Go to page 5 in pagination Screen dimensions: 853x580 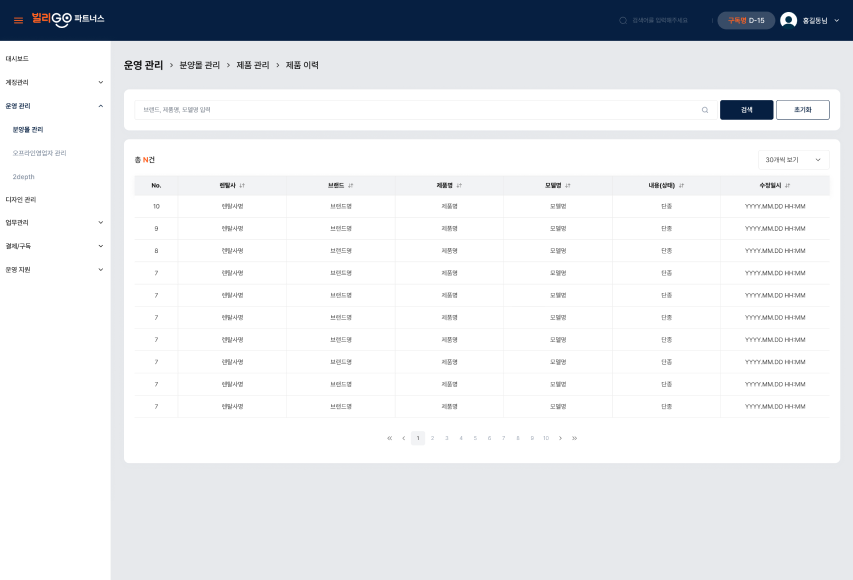tap(475, 438)
